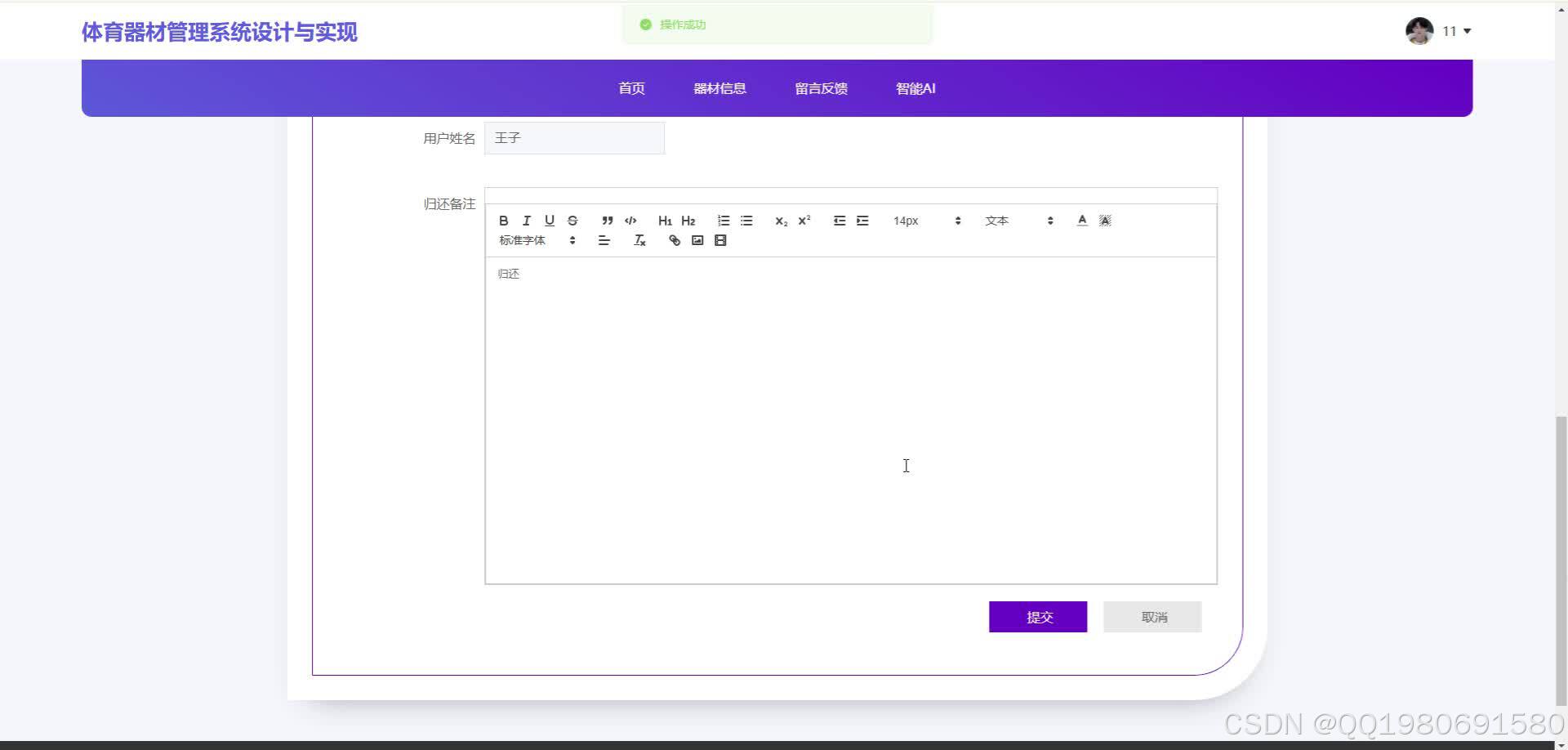
Task: Toggle bold formatting in the editor
Action: click(x=503, y=221)
